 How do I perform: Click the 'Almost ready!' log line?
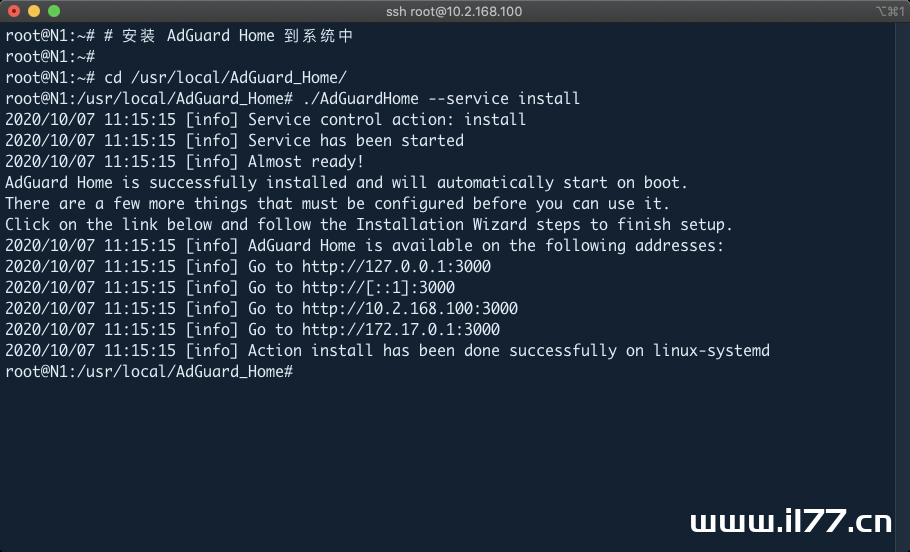pos(185,161)
